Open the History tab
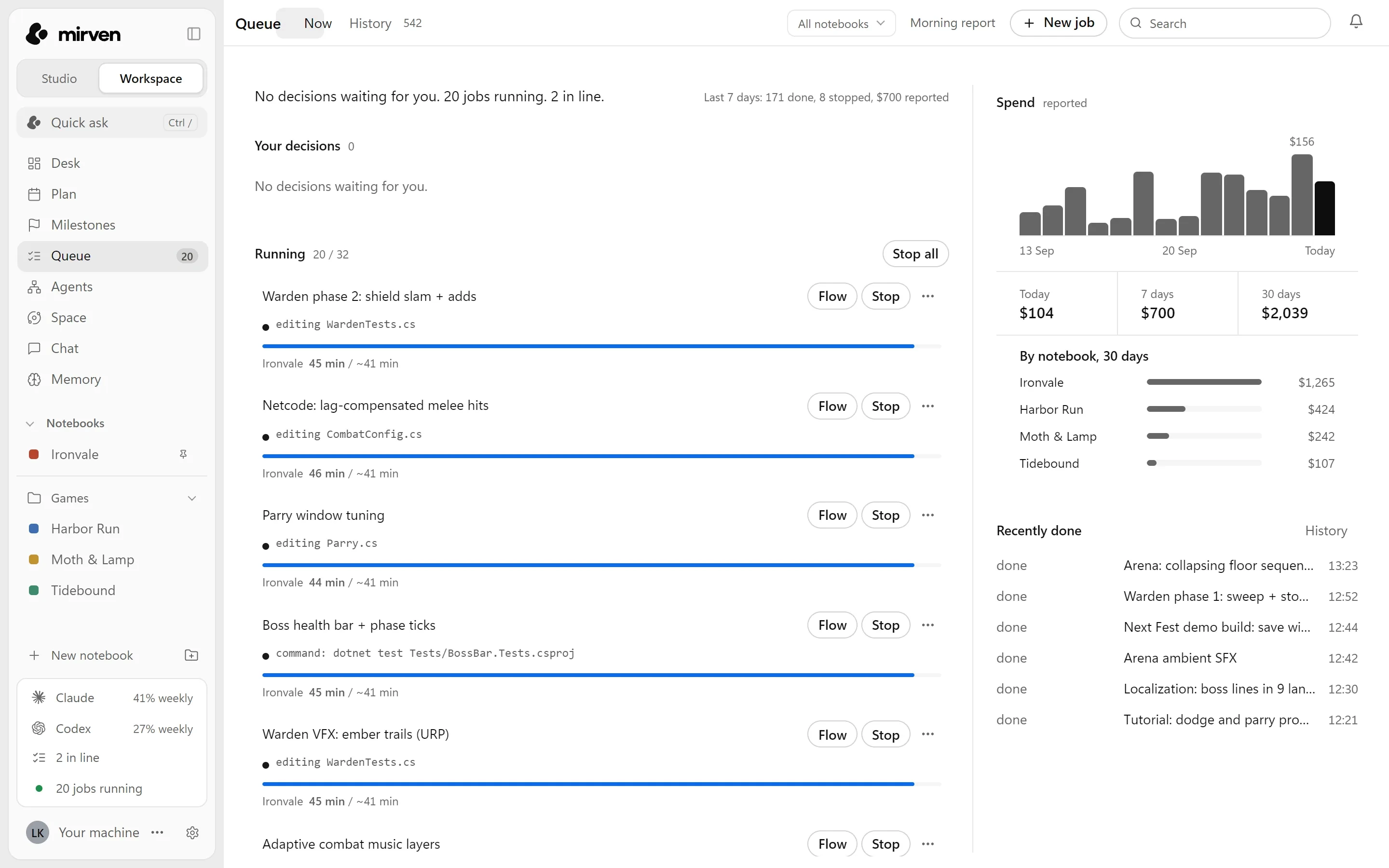Viewport: 1389px width, 868px height. [x=370, y=23]
